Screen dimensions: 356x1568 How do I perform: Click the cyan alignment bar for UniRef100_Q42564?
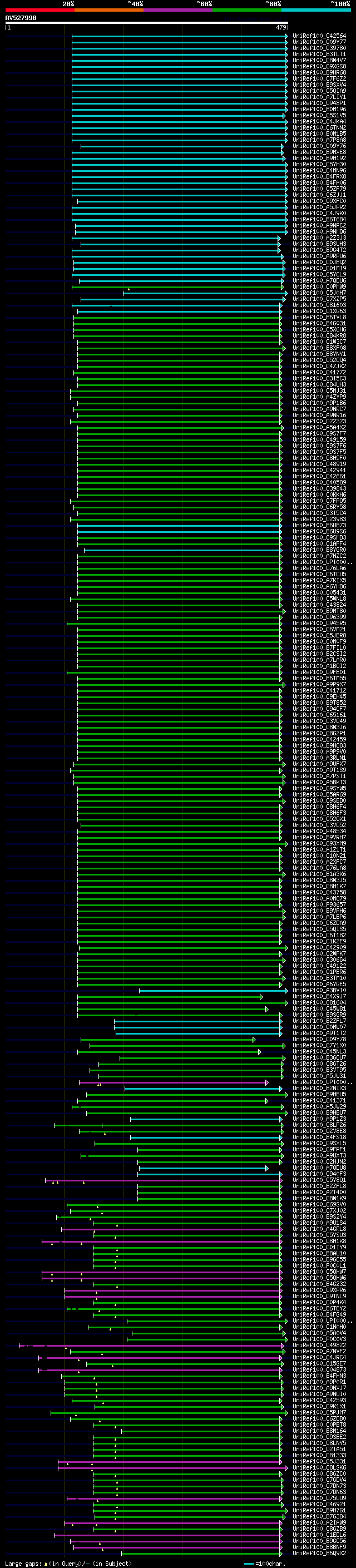pyautogui.click(x=180, y=36)
